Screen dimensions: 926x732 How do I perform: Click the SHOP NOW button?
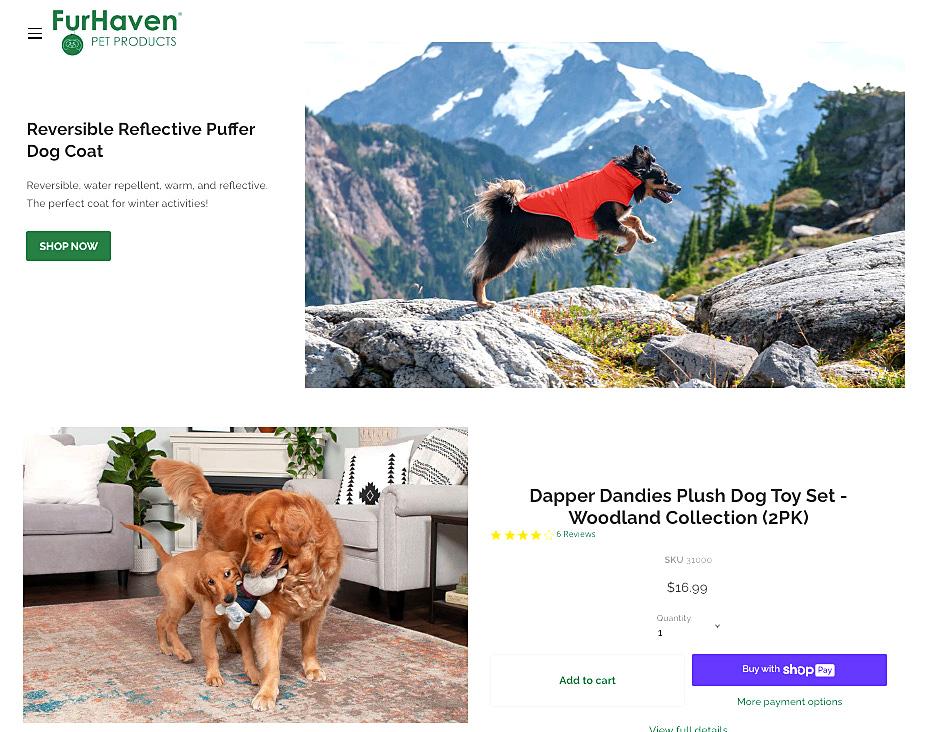[x=69, y=246]
